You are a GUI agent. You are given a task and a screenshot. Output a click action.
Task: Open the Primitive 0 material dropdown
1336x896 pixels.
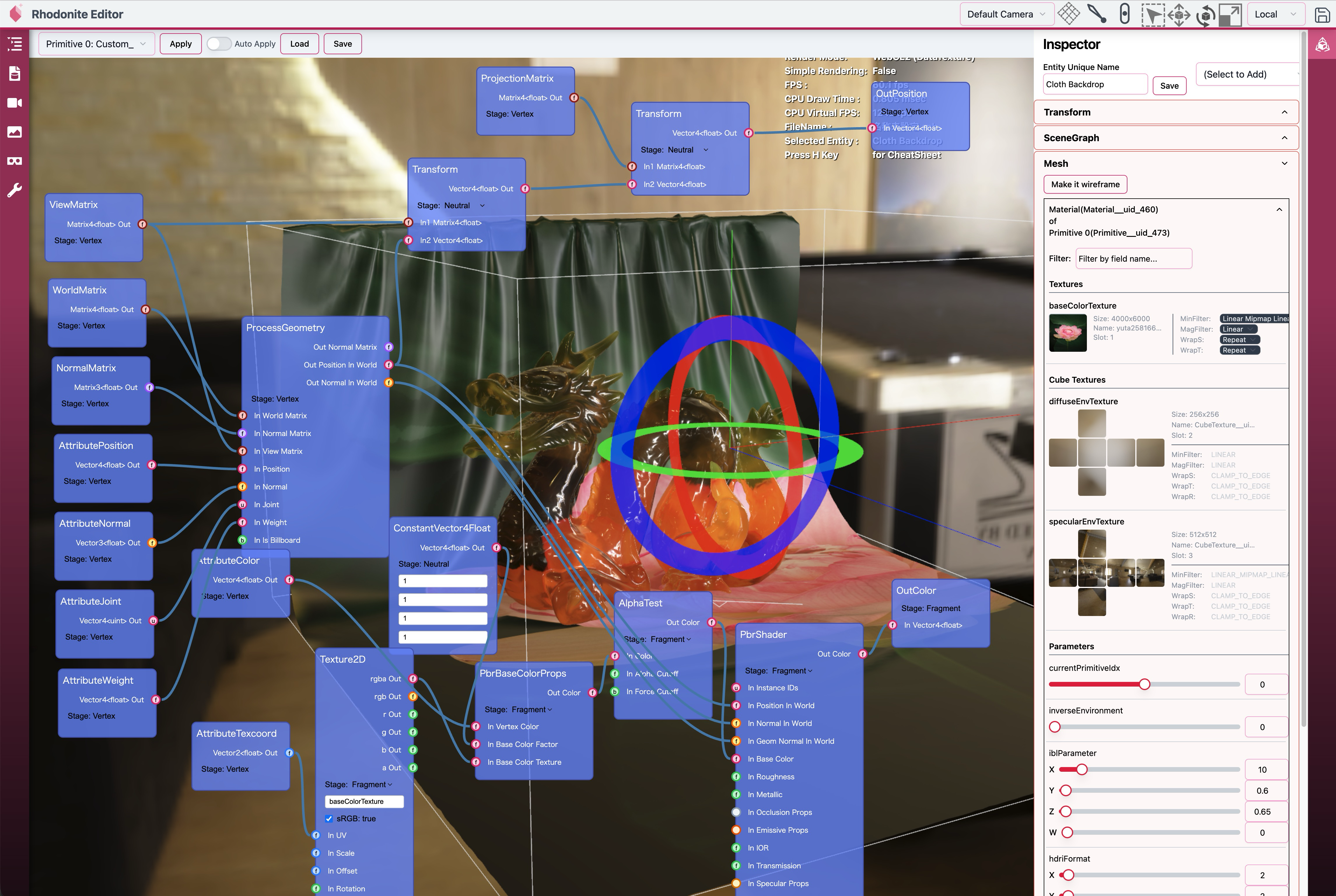(x=96, y=44)
